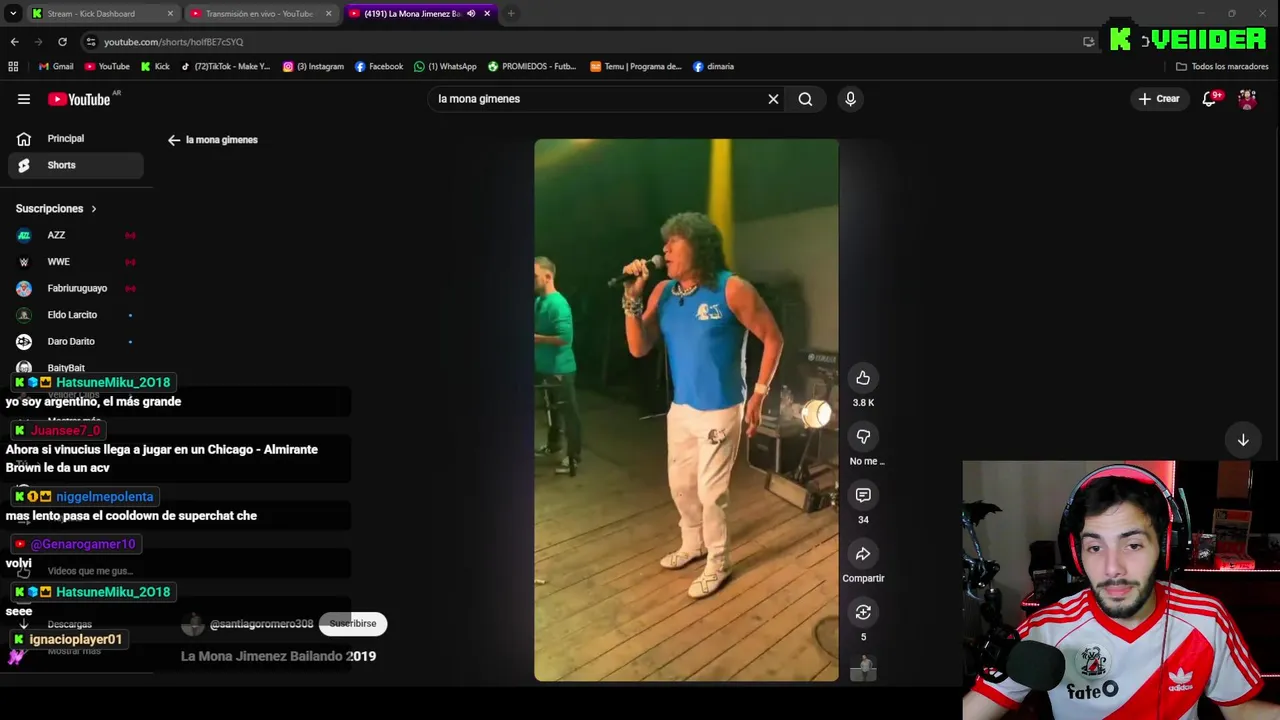Like the Short with thumbs up
This screenshot has height=720, width=1280.
(863, 378)
